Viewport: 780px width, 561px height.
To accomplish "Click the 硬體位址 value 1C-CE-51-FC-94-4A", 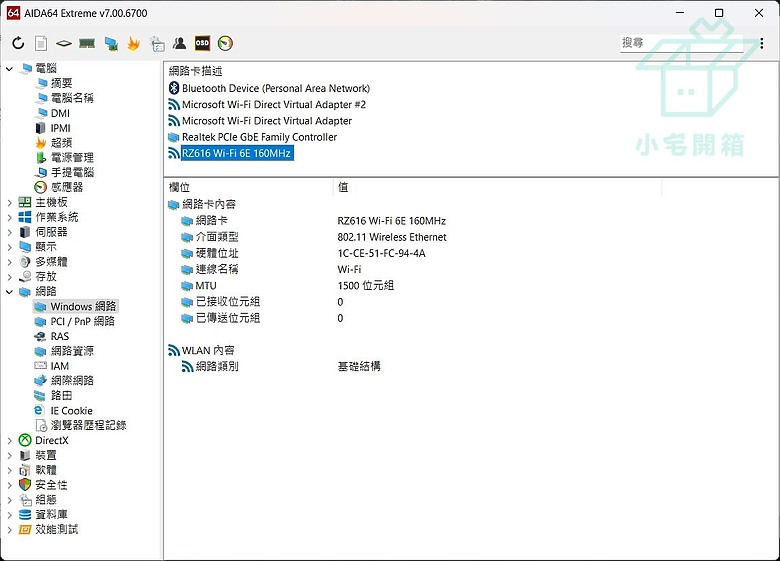I will (x=382, y=254).
